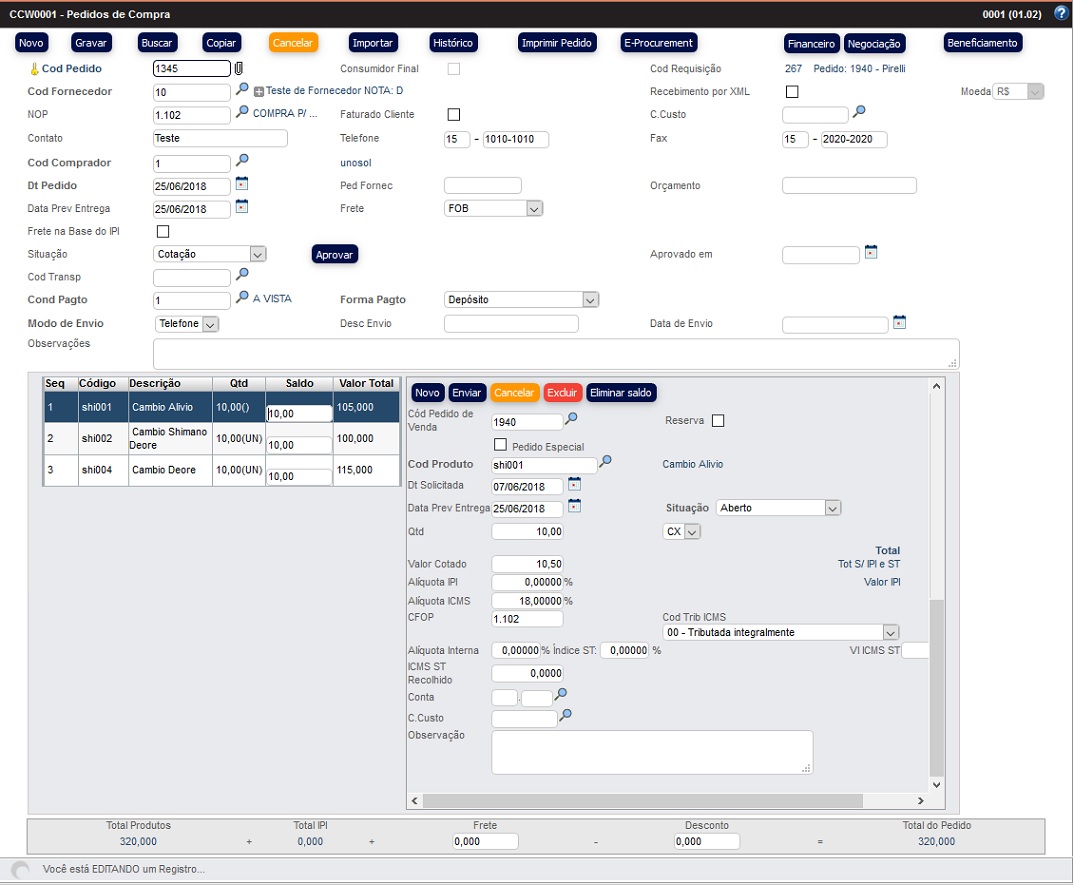Click the attachment paperclip icon beside Cod Pedido
The image size is (1074, 885).
click(239, 69)
